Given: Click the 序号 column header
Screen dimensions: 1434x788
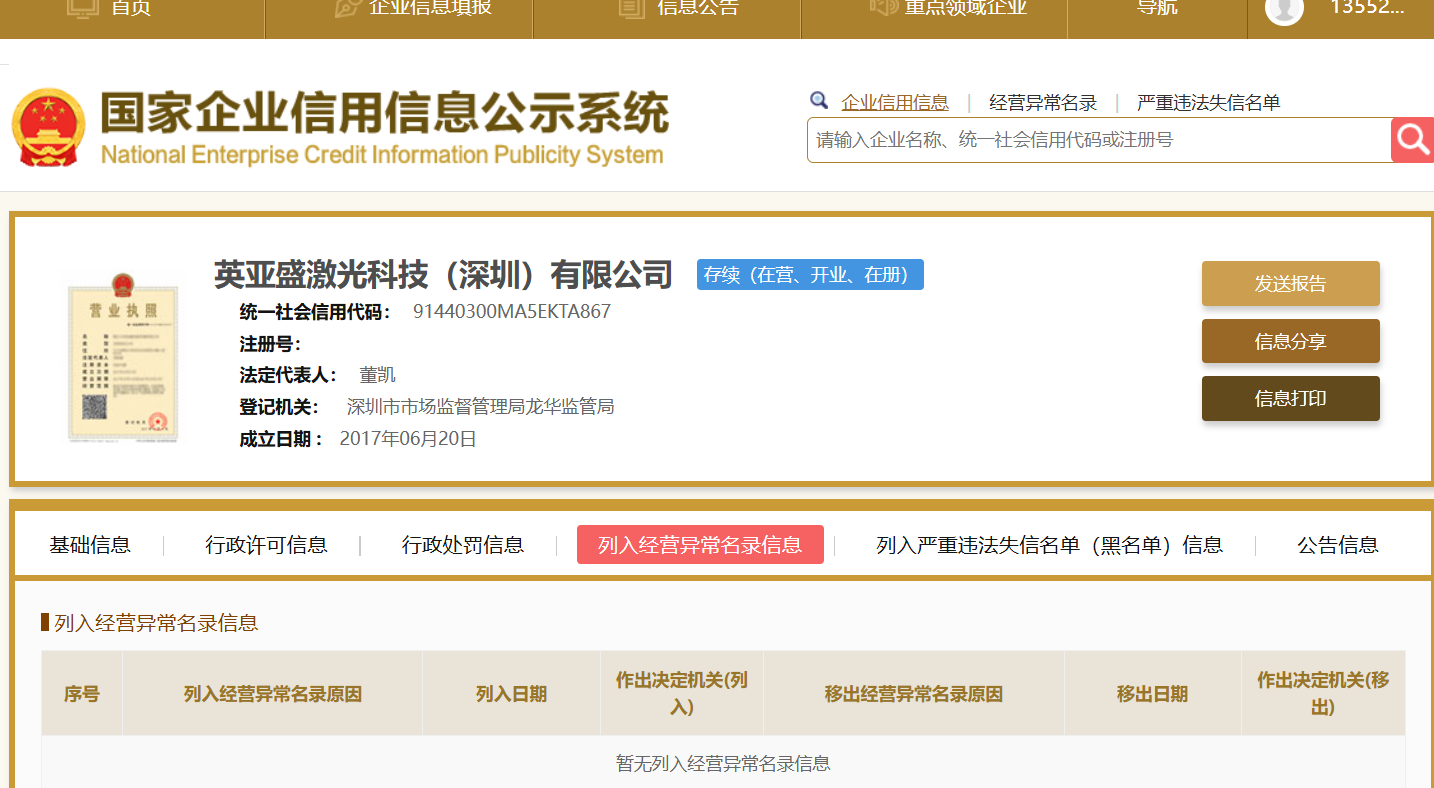Looking at the screenshot, I should (x=82, y=694).
